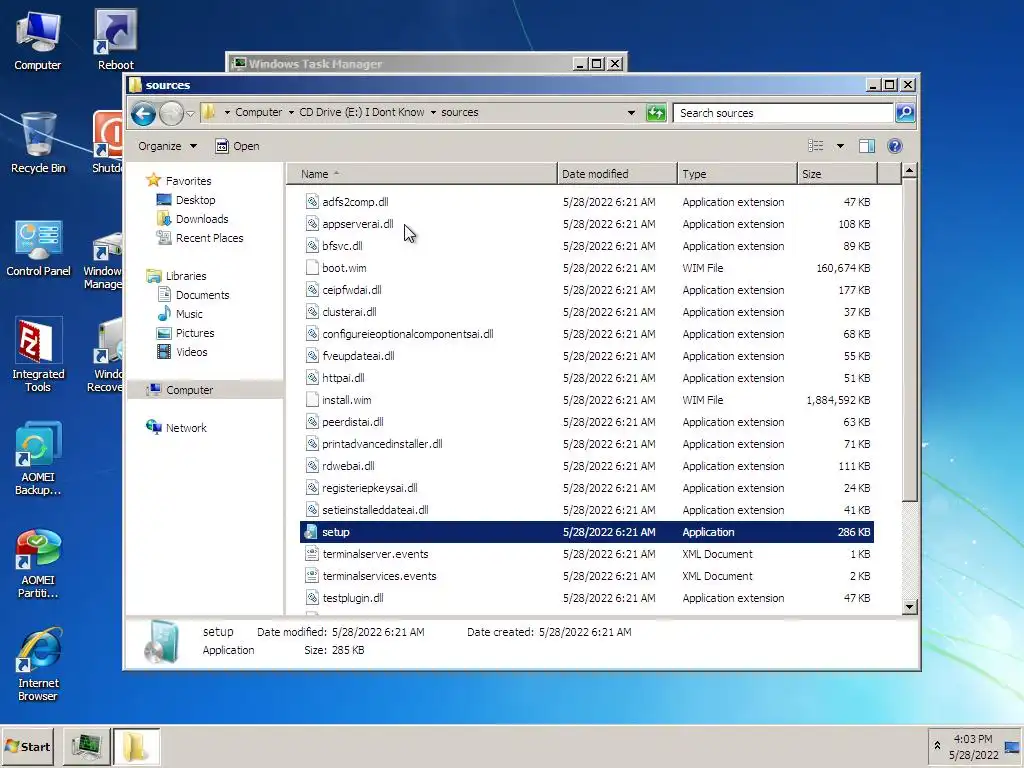Click the Task Manager taskbar button

coord(86,746)
